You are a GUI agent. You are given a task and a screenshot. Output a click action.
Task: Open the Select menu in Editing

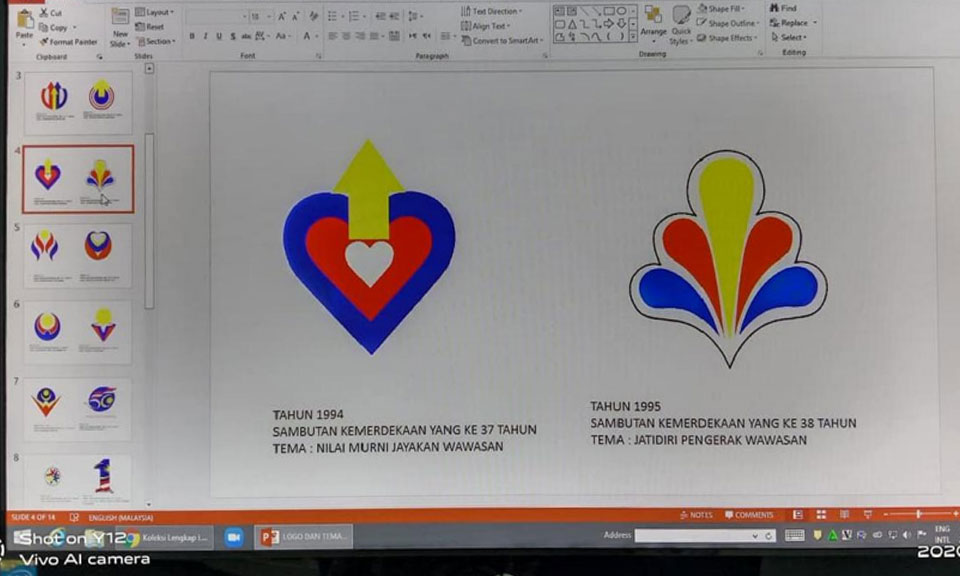tap(792, 37)
